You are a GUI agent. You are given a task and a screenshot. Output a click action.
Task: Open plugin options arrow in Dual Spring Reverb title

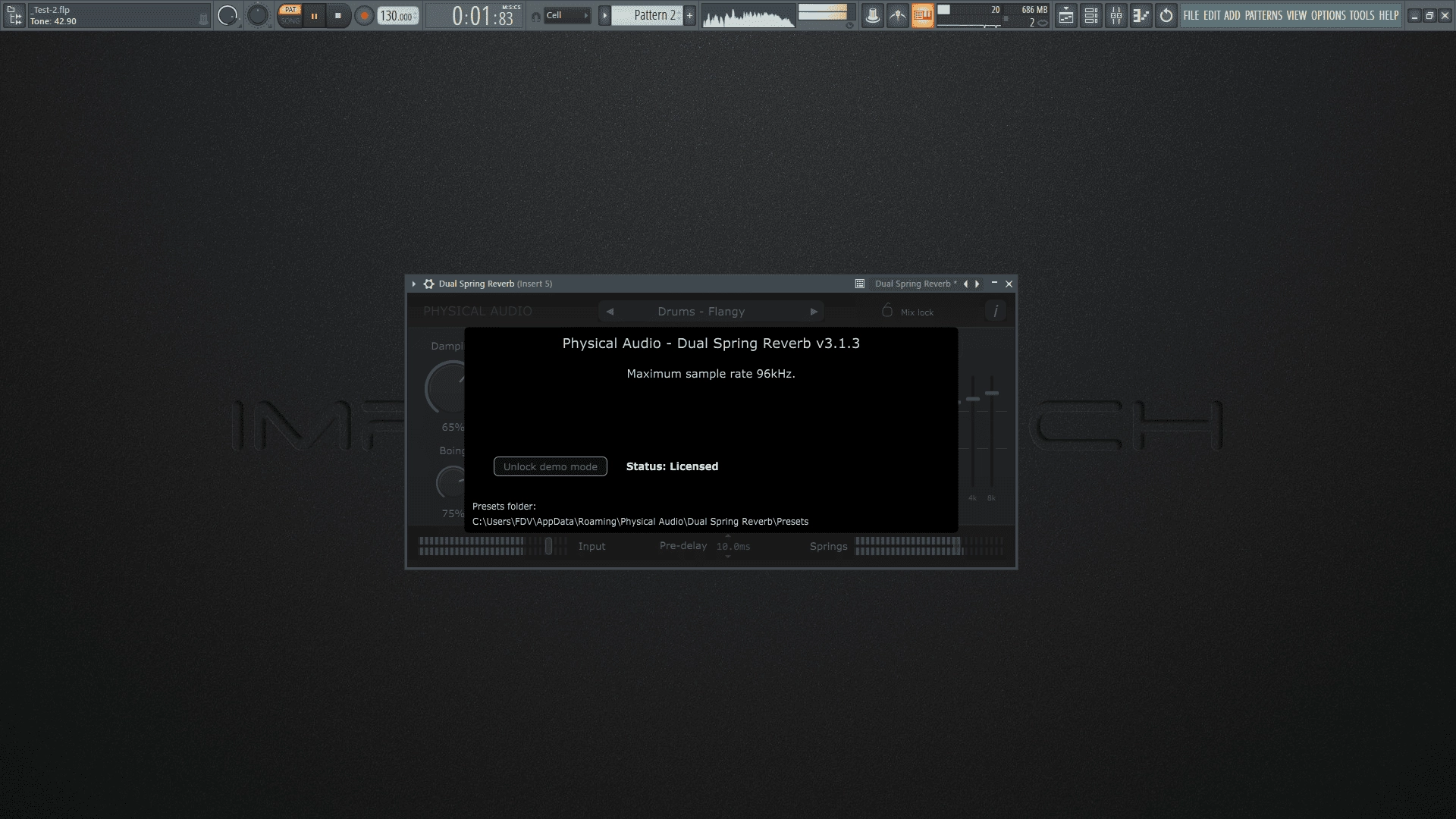[x=414, y=284]
